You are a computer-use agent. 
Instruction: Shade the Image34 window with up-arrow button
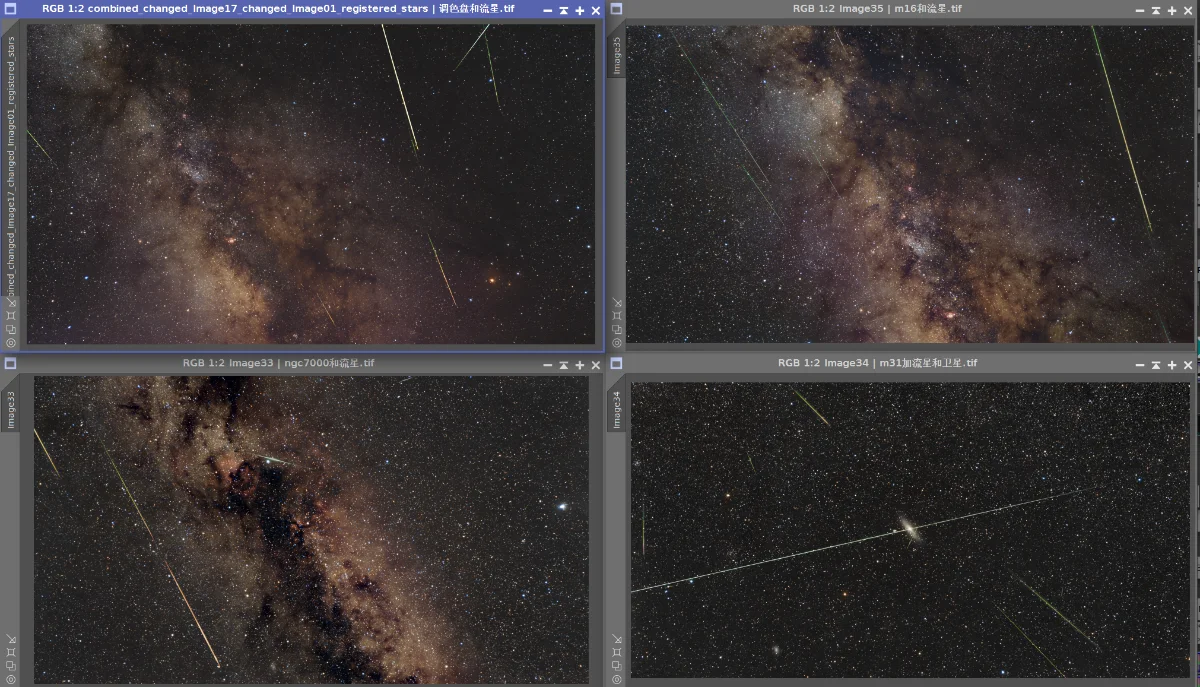(x=1156, y=365)
